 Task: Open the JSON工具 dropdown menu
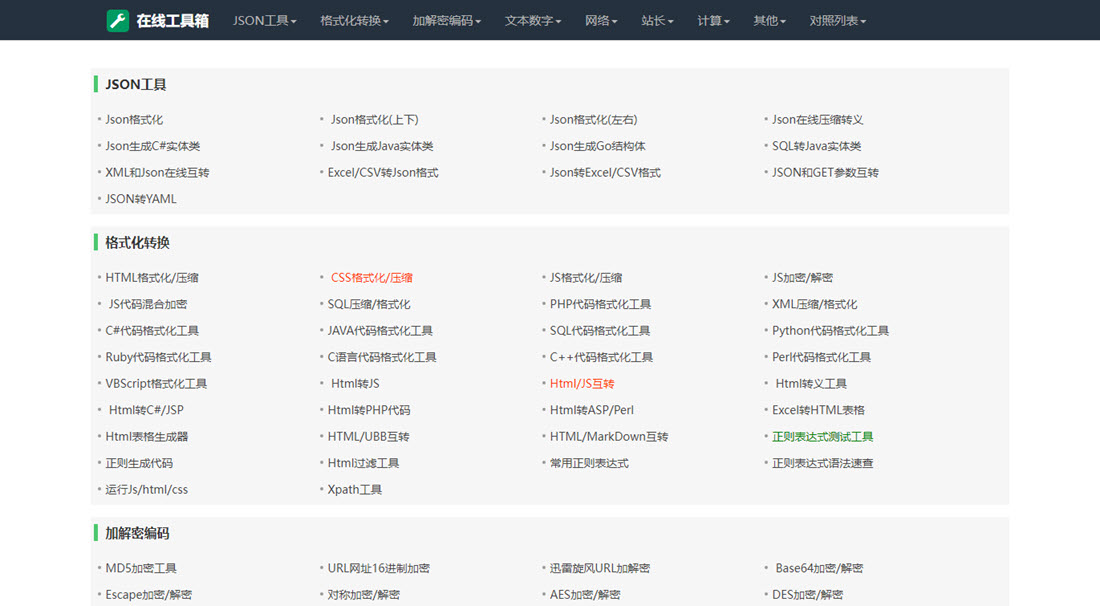click(x=264, y=20)
